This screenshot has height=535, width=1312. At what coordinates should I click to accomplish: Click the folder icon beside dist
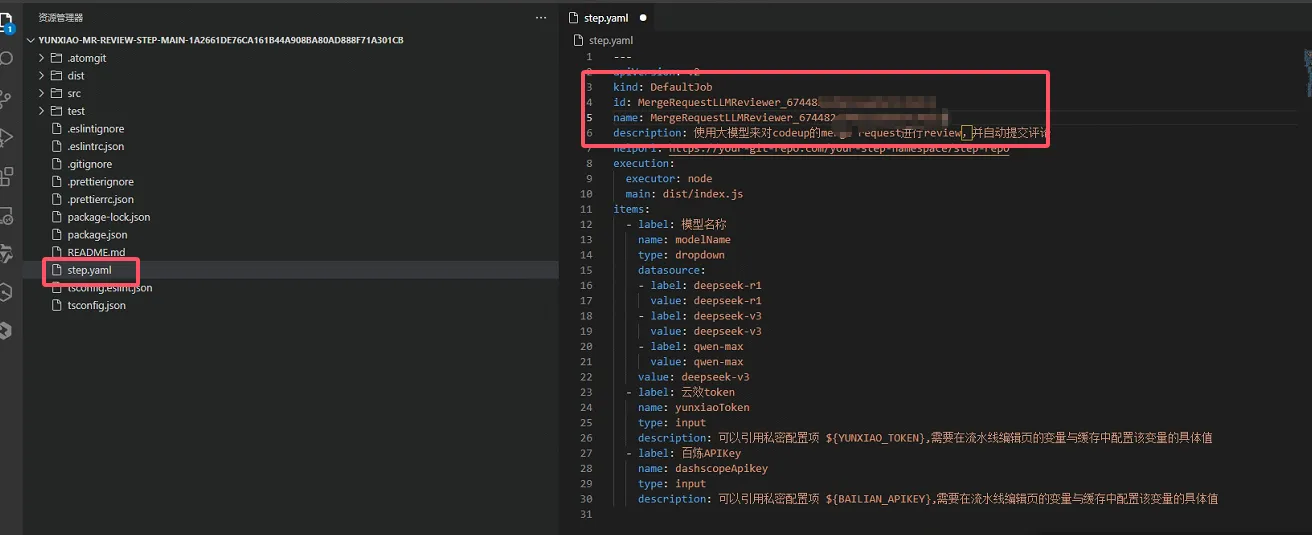pos(57,76)
